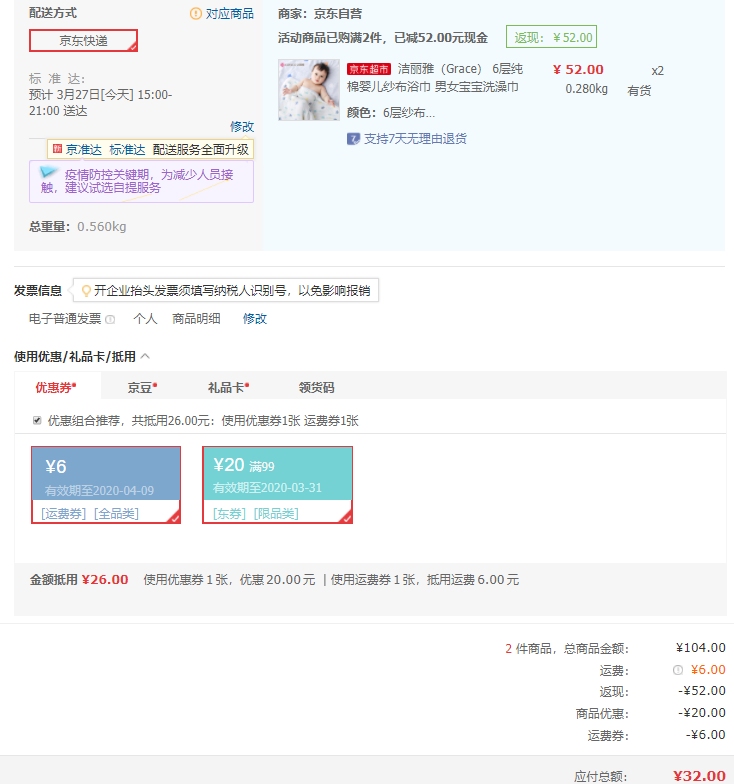734x784 pixels.
Task: Click the red 京准达 badge icon
Action: 57,149
